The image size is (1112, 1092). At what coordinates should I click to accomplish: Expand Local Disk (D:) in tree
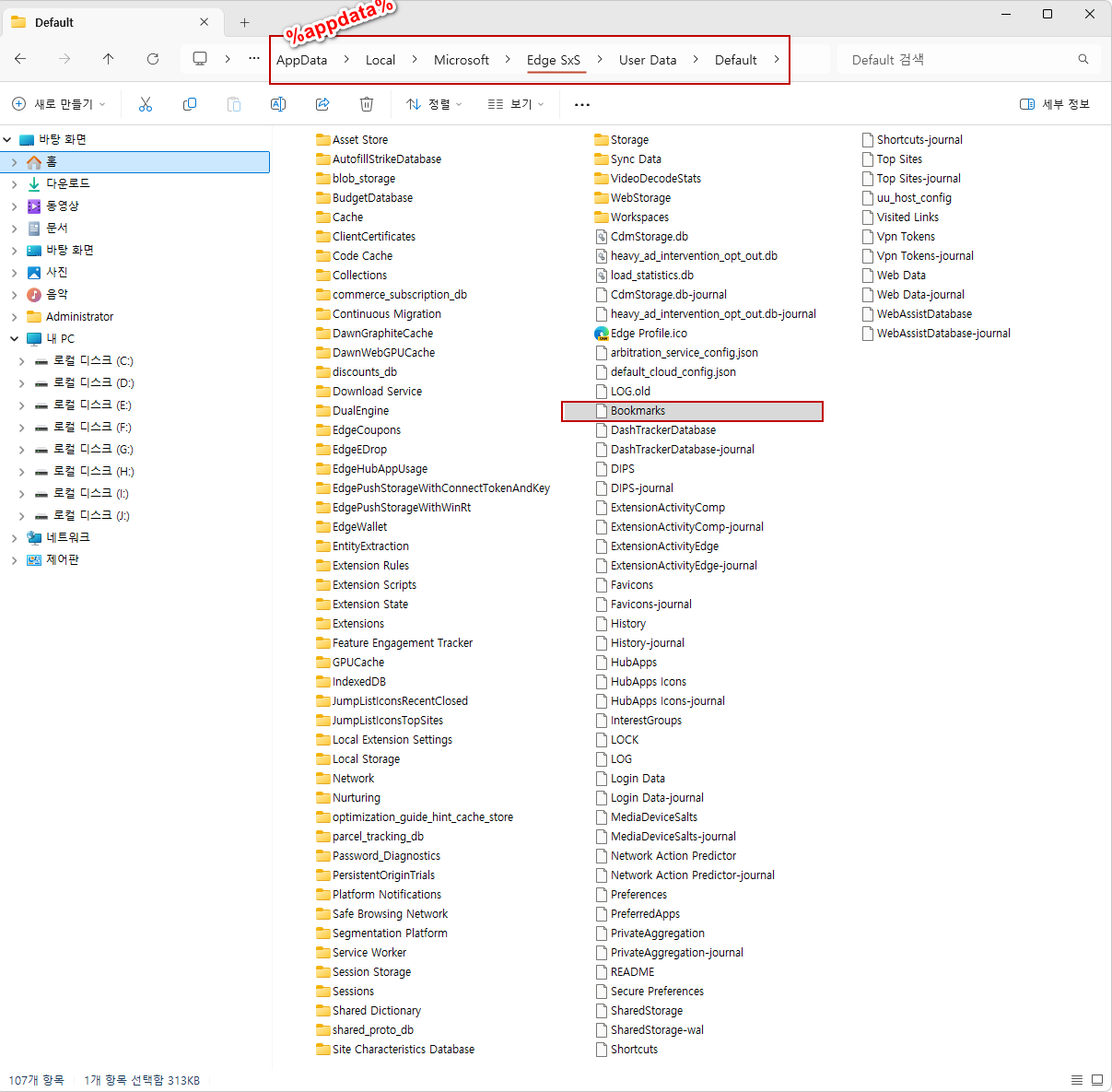21,383
